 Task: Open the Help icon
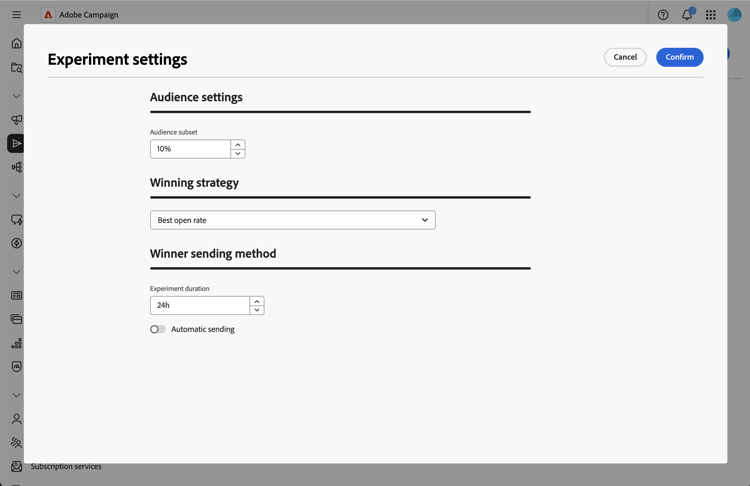pyautogui.click(x=663, y=15)
